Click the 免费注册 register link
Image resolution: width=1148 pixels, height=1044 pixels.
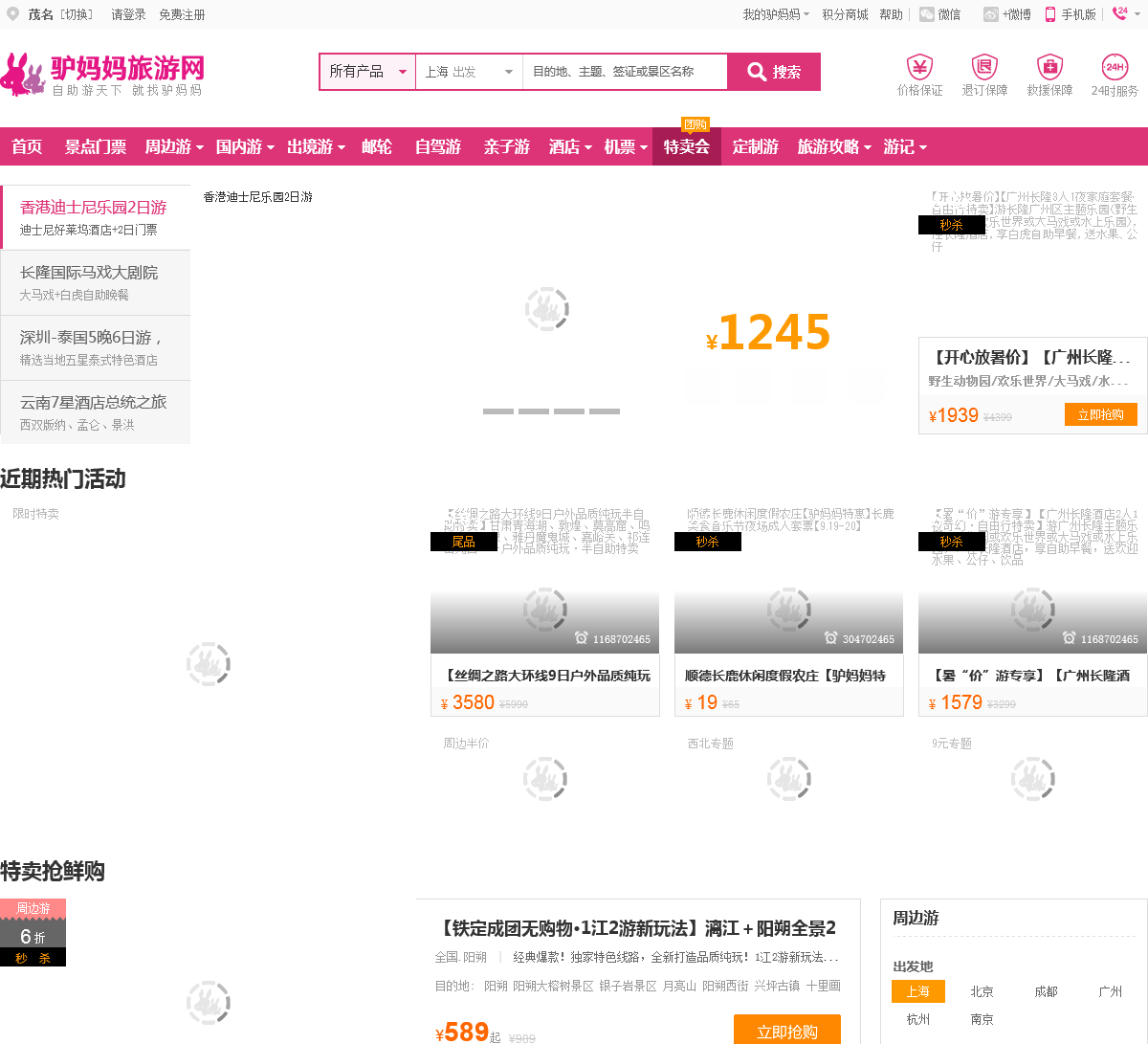[182, 14]
